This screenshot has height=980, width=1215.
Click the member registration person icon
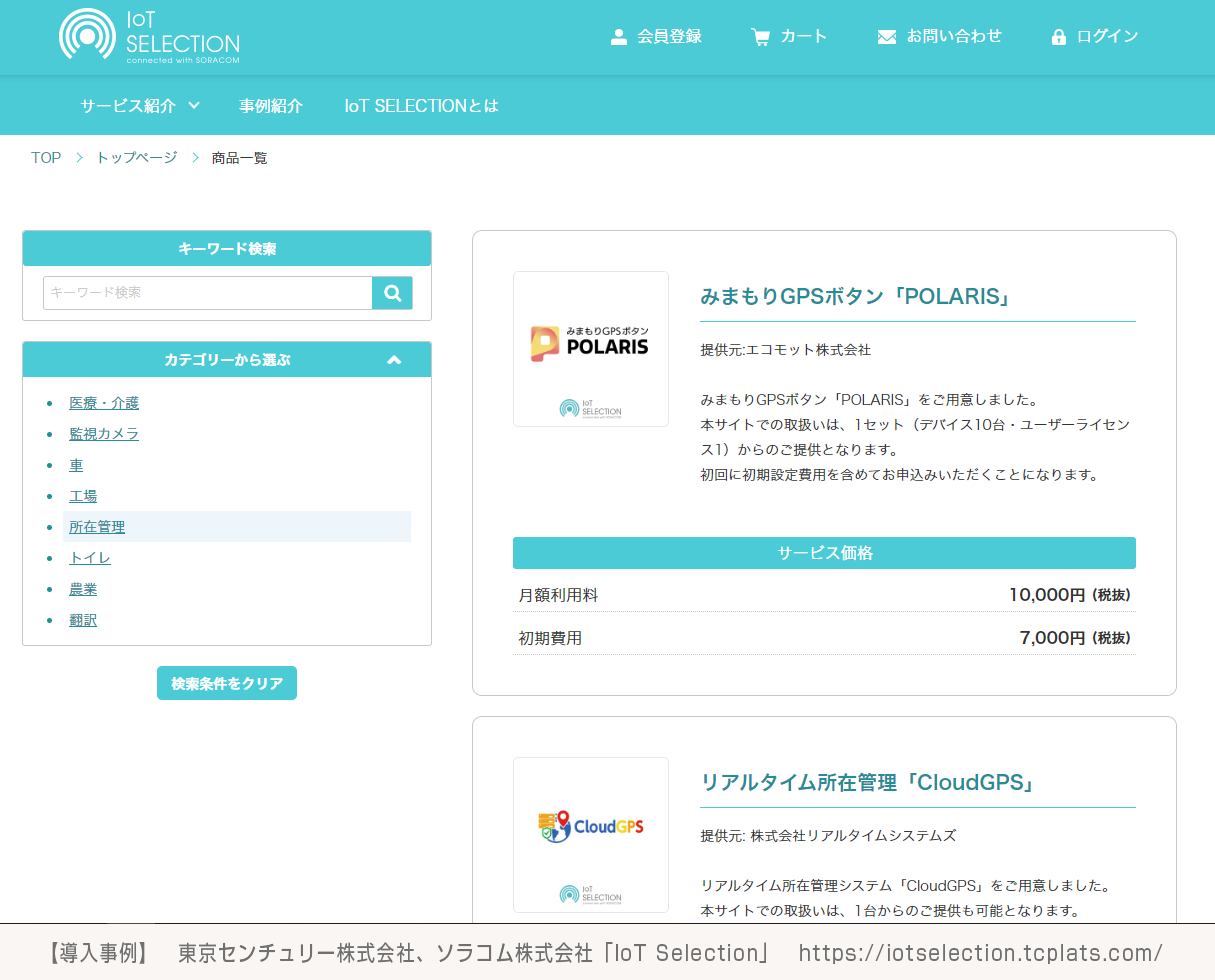click(x=618, y=37)
